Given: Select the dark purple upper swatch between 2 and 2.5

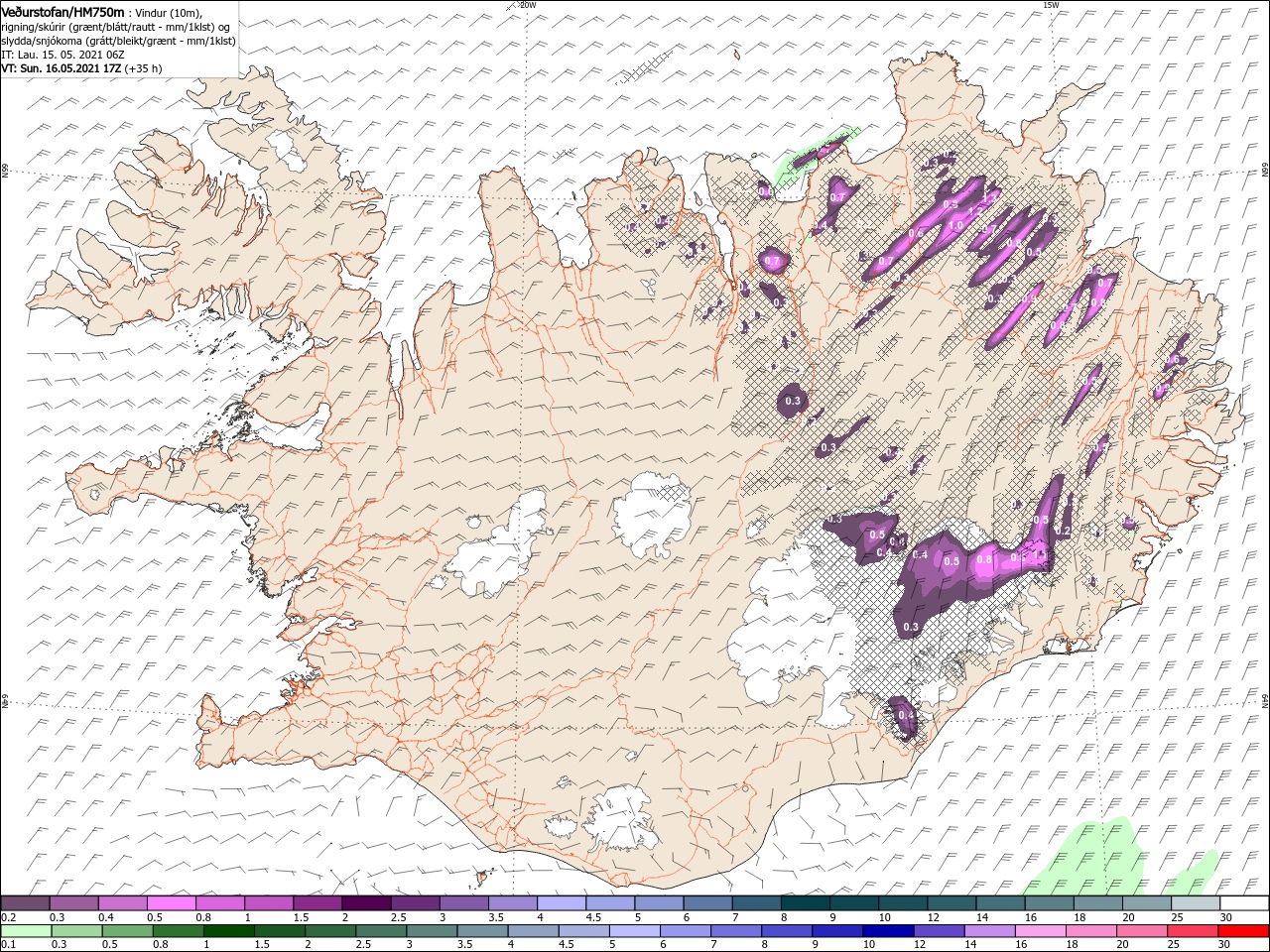Looking at the screenshot, I should pos(366,903).
